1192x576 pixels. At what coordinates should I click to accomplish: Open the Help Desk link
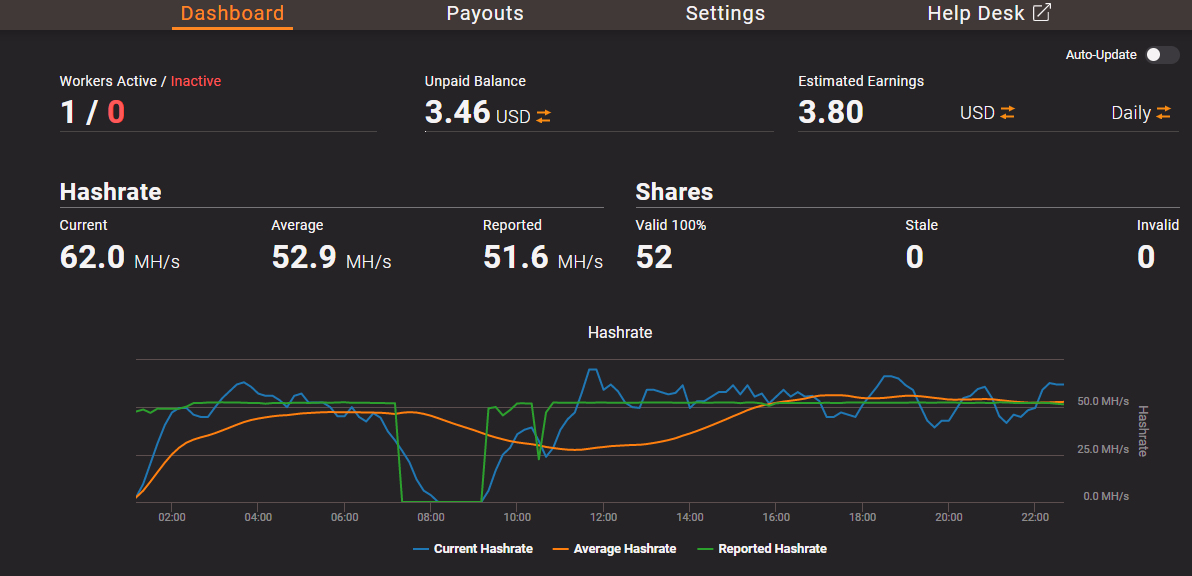tap(989, 14)
